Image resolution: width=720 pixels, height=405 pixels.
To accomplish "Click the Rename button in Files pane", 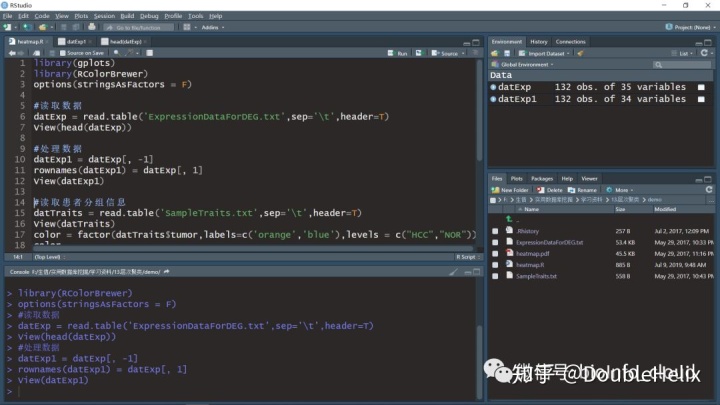I will (582, 190).
